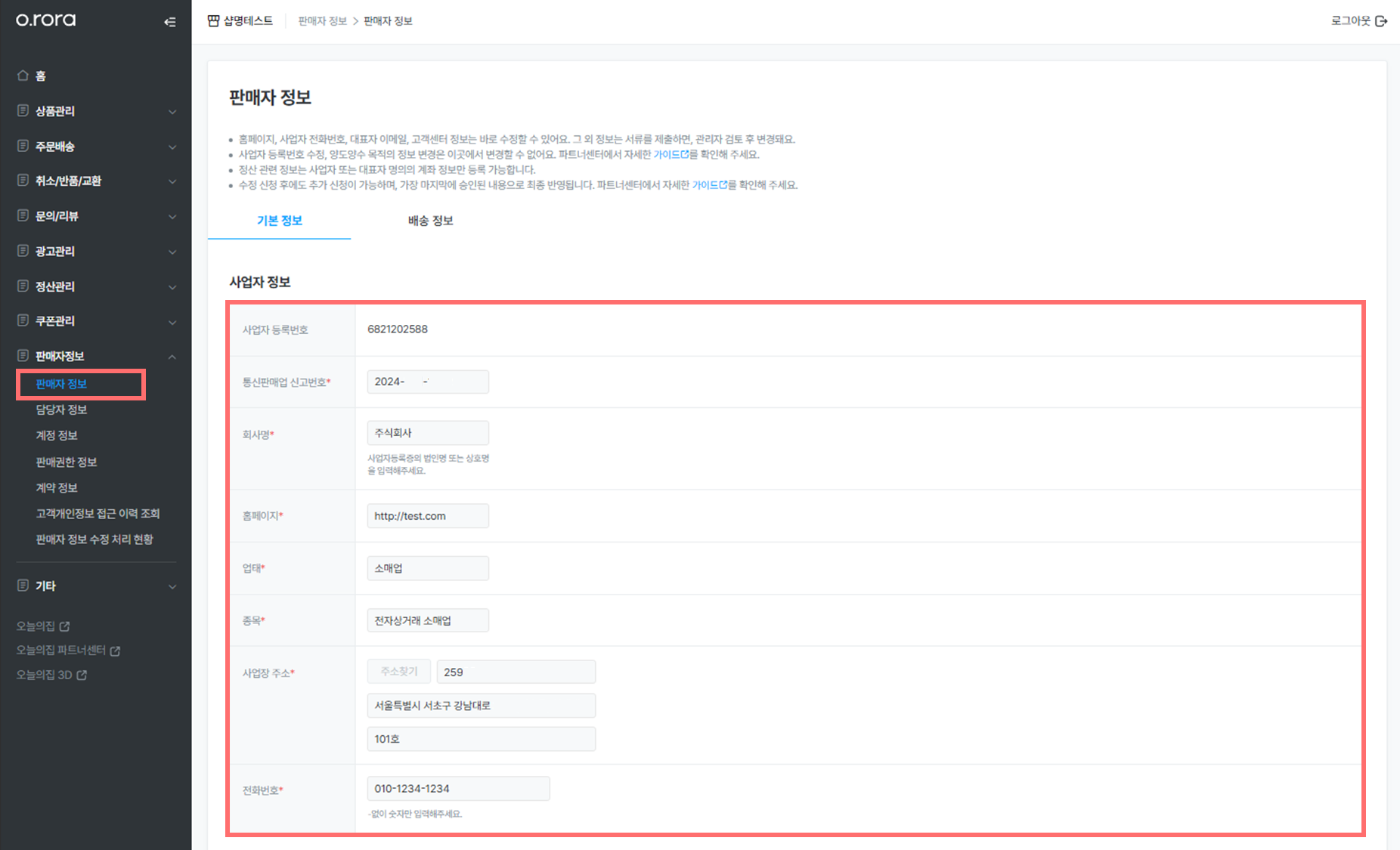Open 판매자 정보 수정 처리 현황
Screen dimensions: 1400x850
click(x=94, y=539)
